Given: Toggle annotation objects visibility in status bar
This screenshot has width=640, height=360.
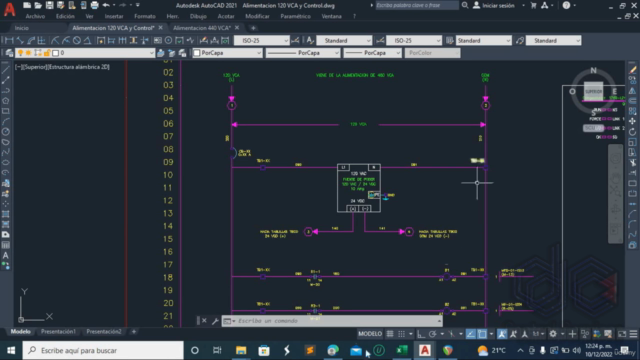Looking at the screenshot, I should pyautogui.click(x=502, y=334).
